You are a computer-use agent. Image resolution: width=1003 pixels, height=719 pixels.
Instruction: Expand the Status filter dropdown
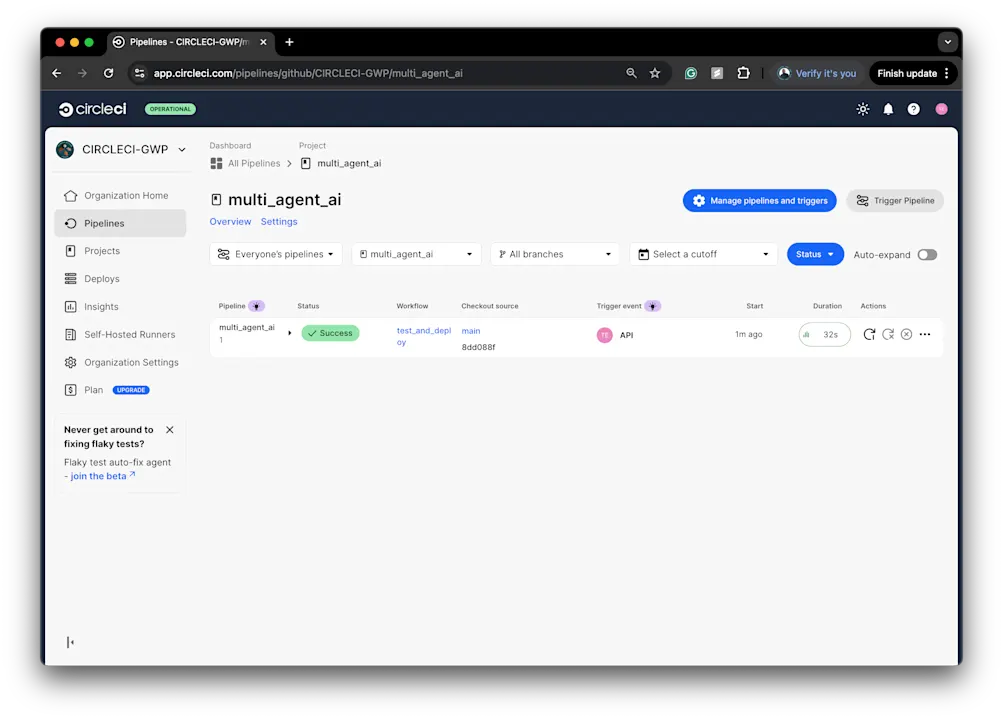point(814,254)
